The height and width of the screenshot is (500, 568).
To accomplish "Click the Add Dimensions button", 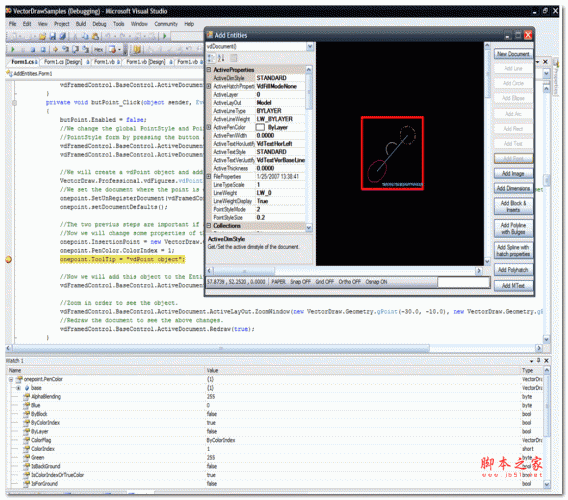I will (513, 188).
